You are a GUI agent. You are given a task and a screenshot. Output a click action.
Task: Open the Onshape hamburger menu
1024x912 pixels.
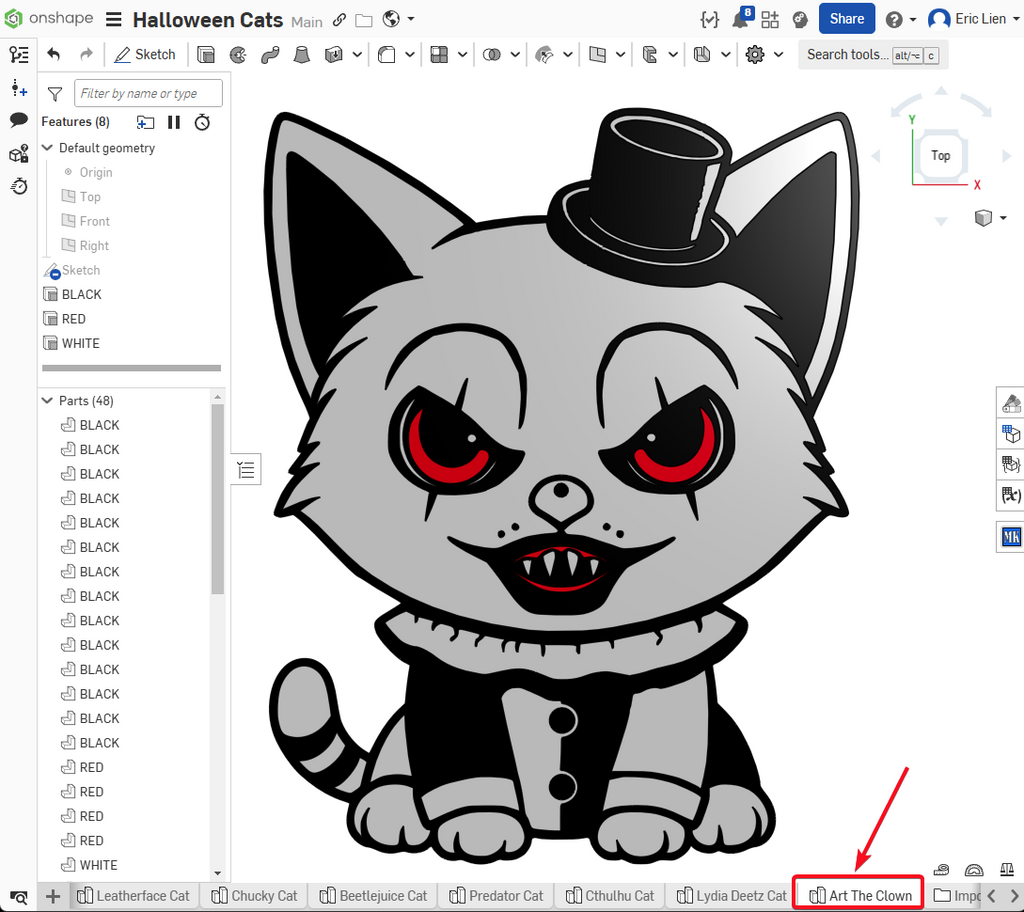114,19
